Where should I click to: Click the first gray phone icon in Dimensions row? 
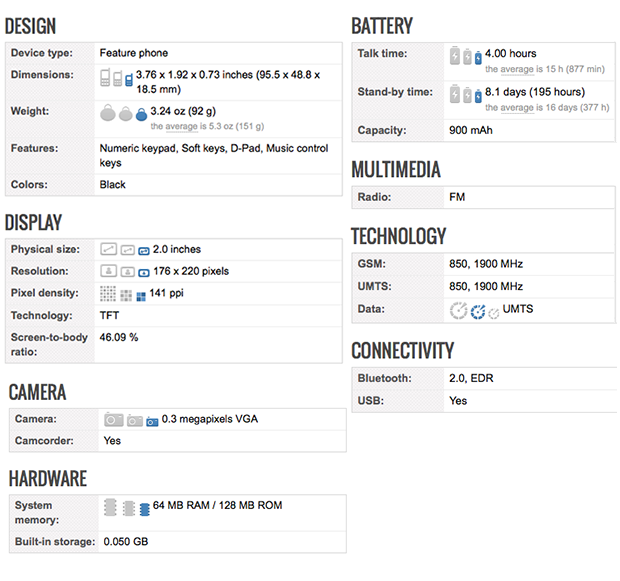tap(105, 77)
